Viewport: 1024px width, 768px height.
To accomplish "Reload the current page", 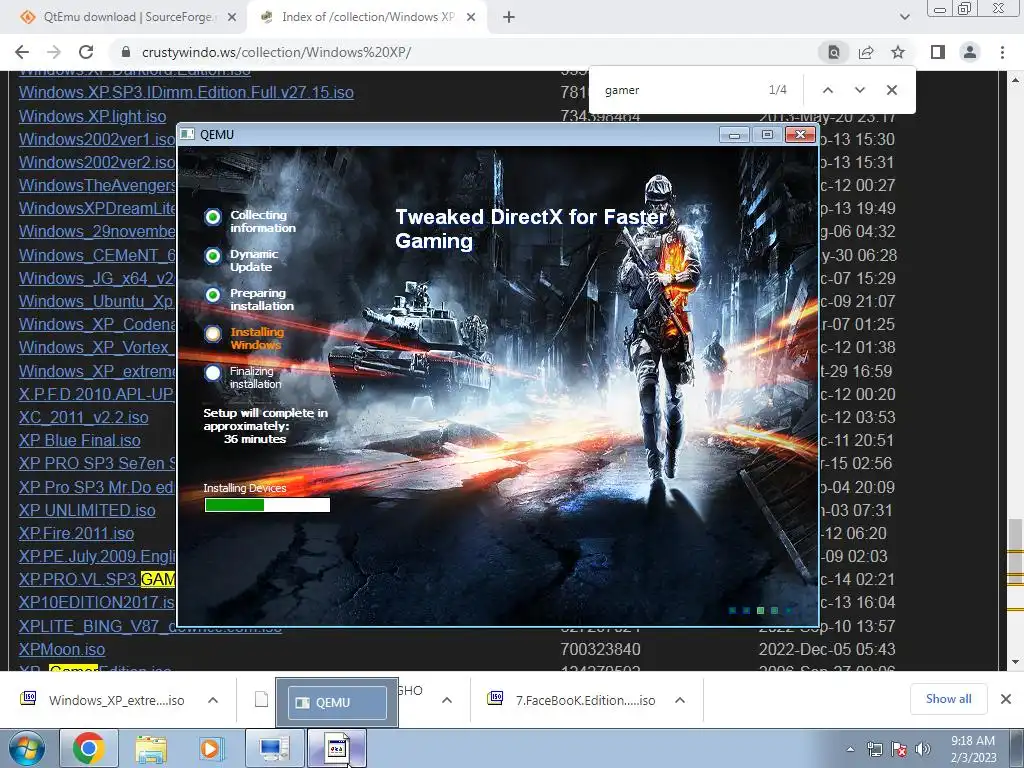I will (x=86, y=52).
